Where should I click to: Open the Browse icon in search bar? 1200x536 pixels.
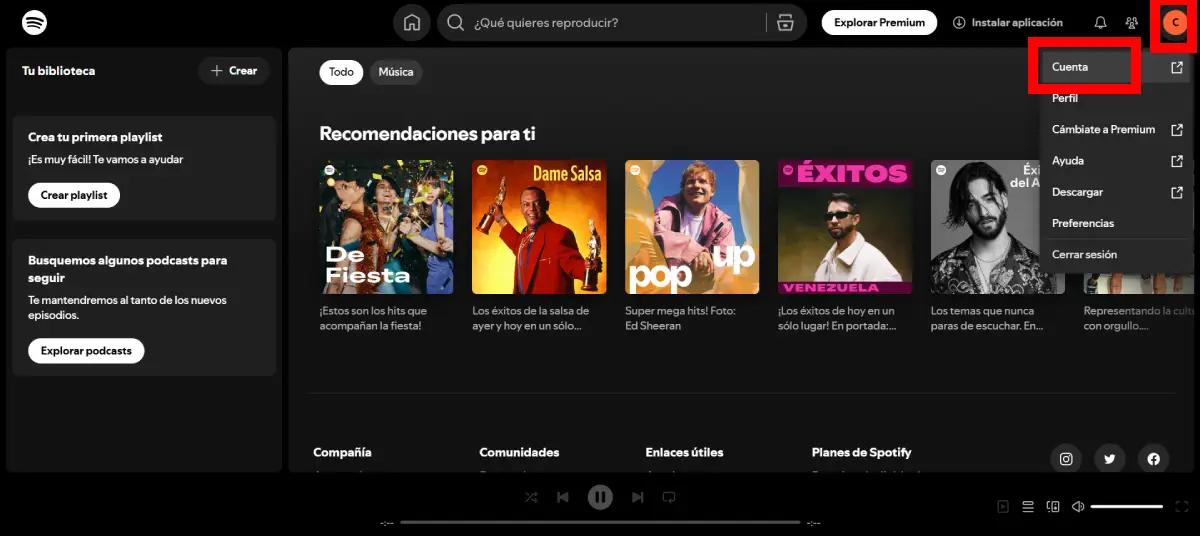785,23
